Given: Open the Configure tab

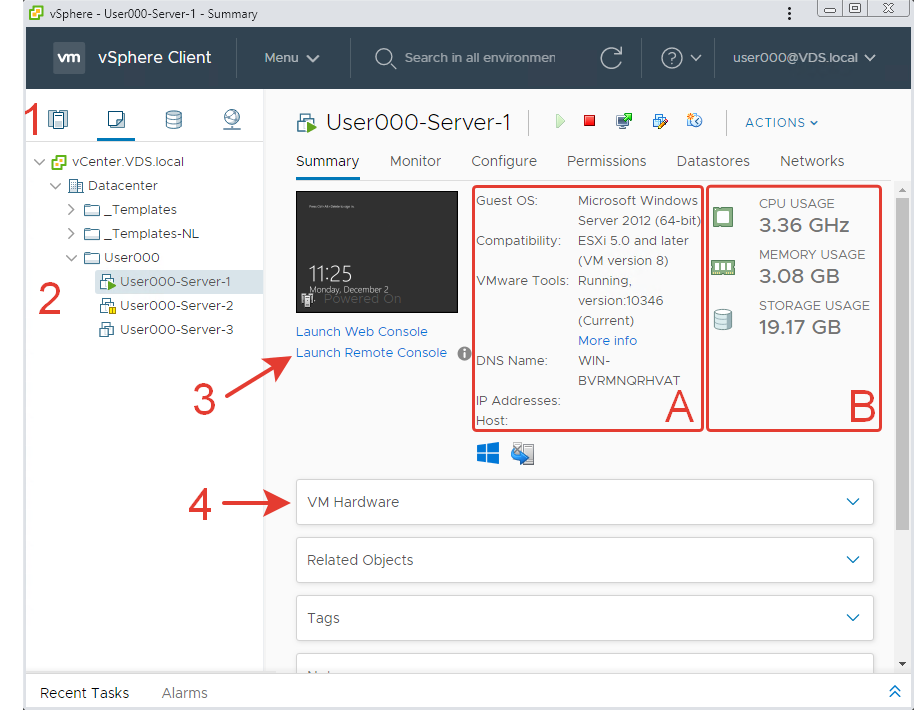Looking at the screenshot, I should pyautogui.click(x=504, y=161).
